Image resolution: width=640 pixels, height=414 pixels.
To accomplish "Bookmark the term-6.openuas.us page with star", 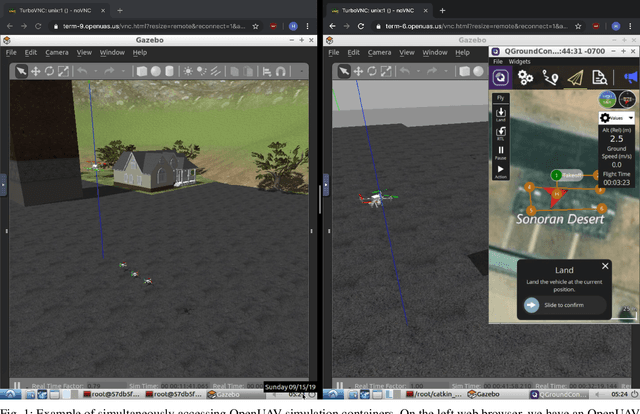I will pos(578,26).
